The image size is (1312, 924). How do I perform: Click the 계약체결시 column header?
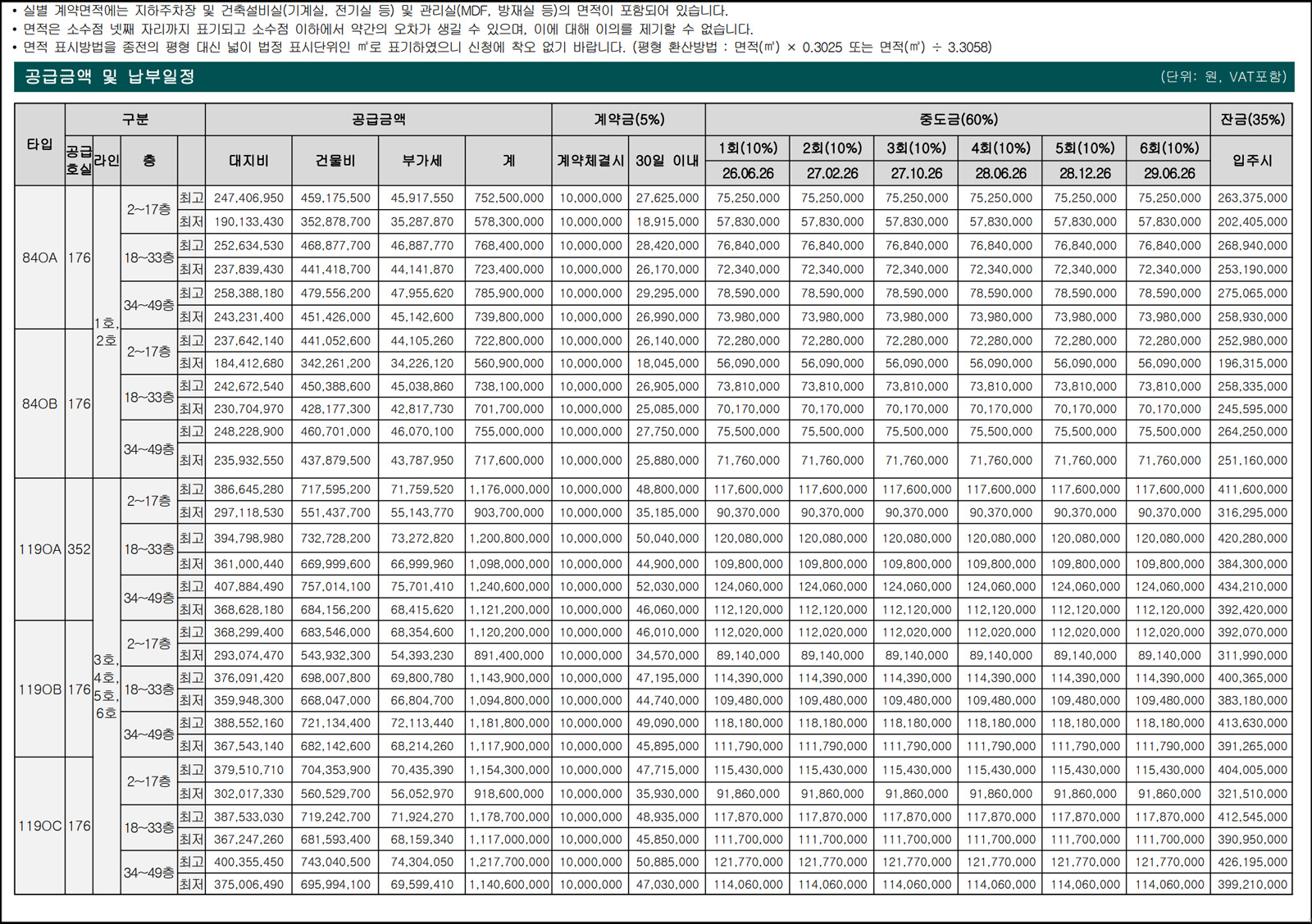pyautogui.click(x=590, y=161)
